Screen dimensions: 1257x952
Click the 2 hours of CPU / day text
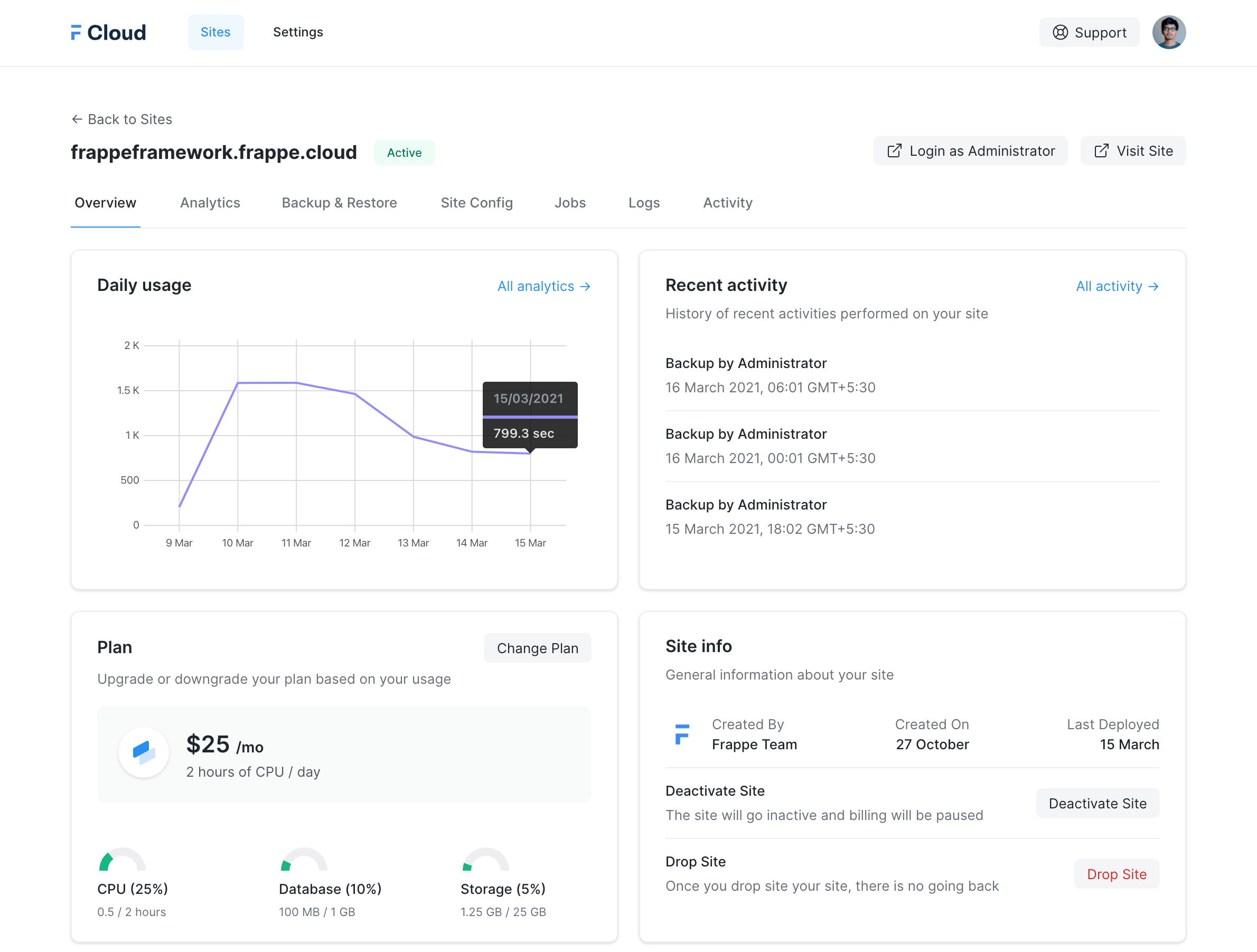pos(253,772)
